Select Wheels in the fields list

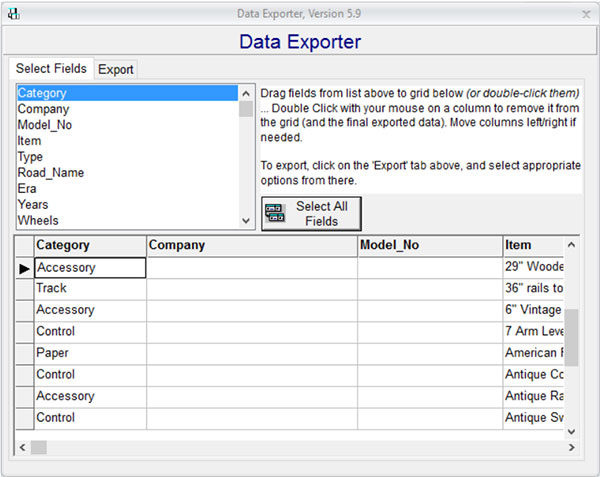point(127,221)
